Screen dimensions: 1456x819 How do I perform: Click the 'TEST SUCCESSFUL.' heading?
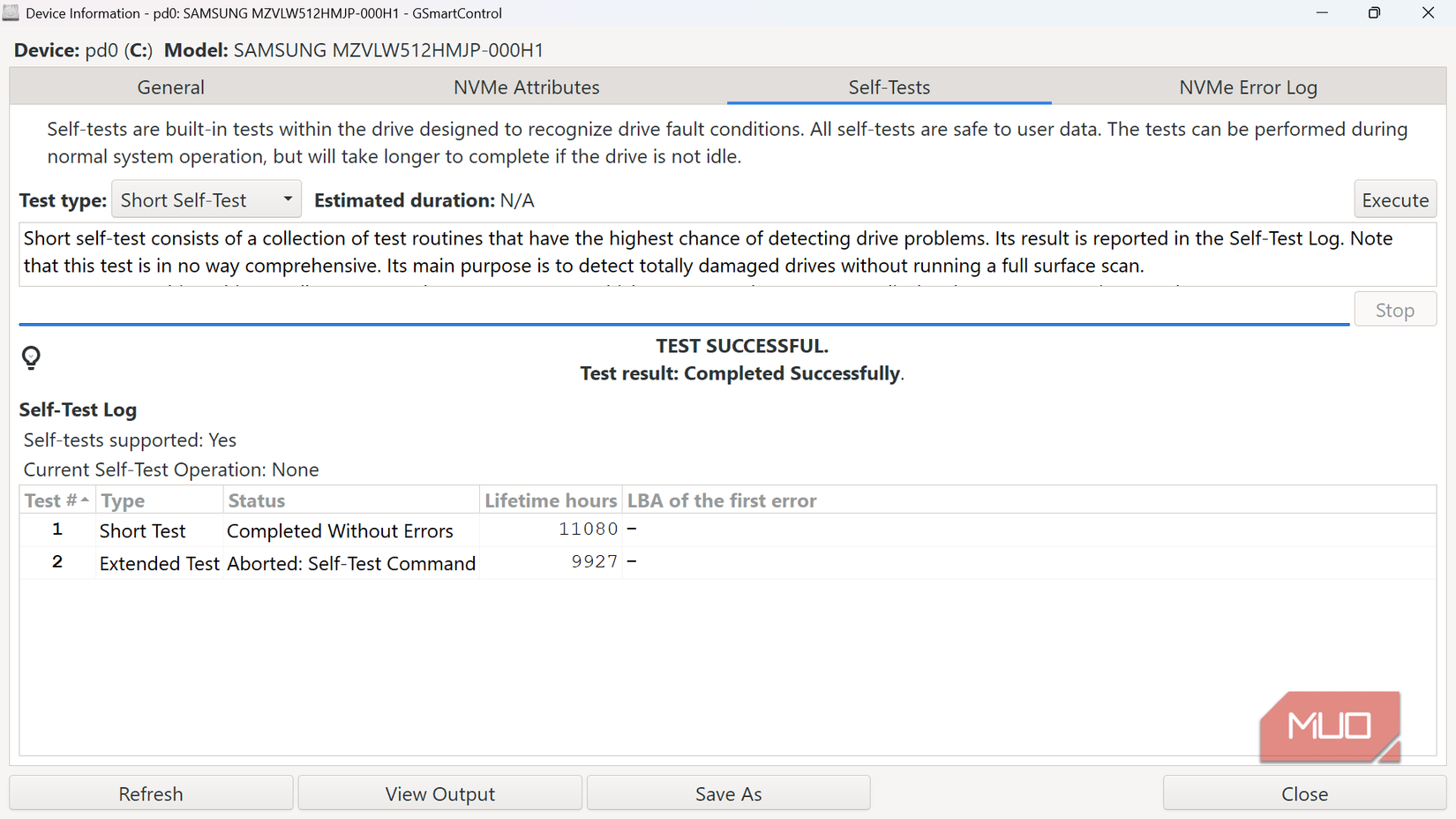coord(742,346)
